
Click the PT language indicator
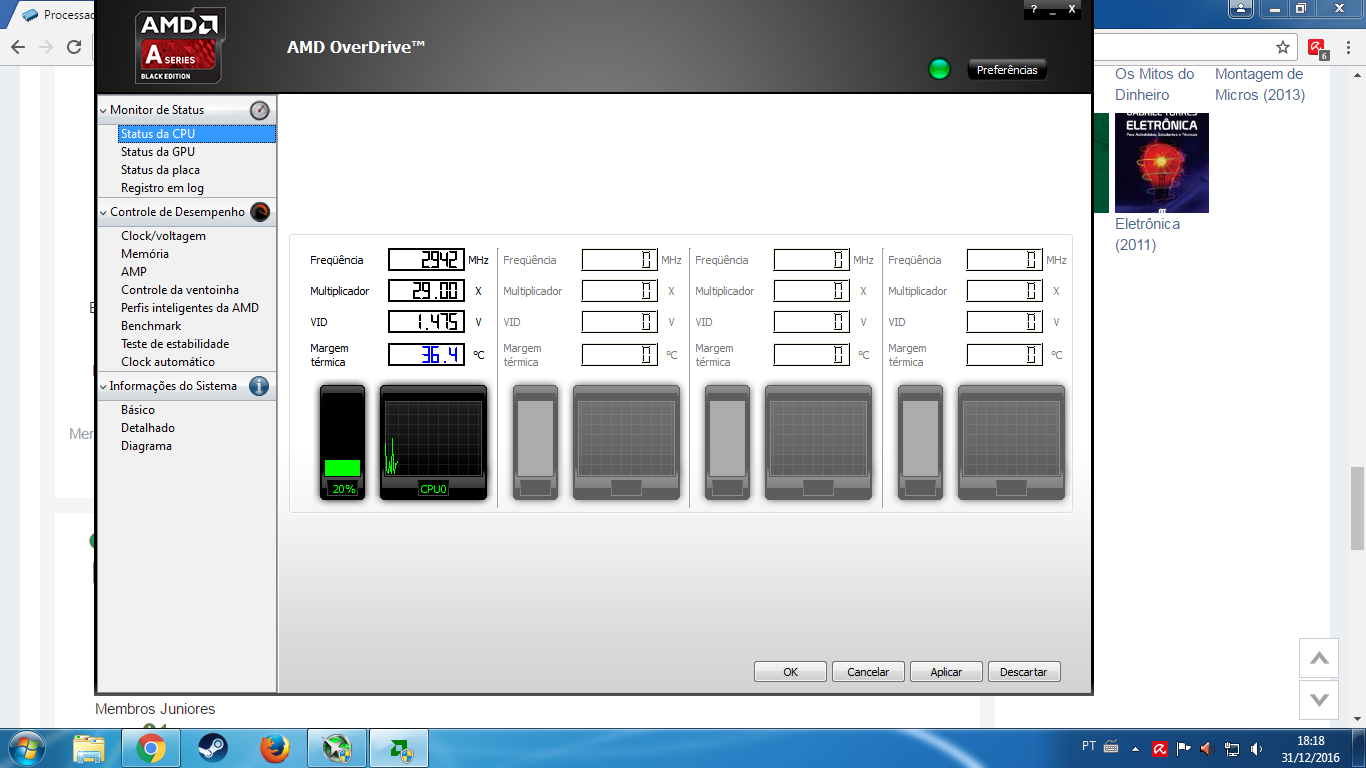point(1089,746)
